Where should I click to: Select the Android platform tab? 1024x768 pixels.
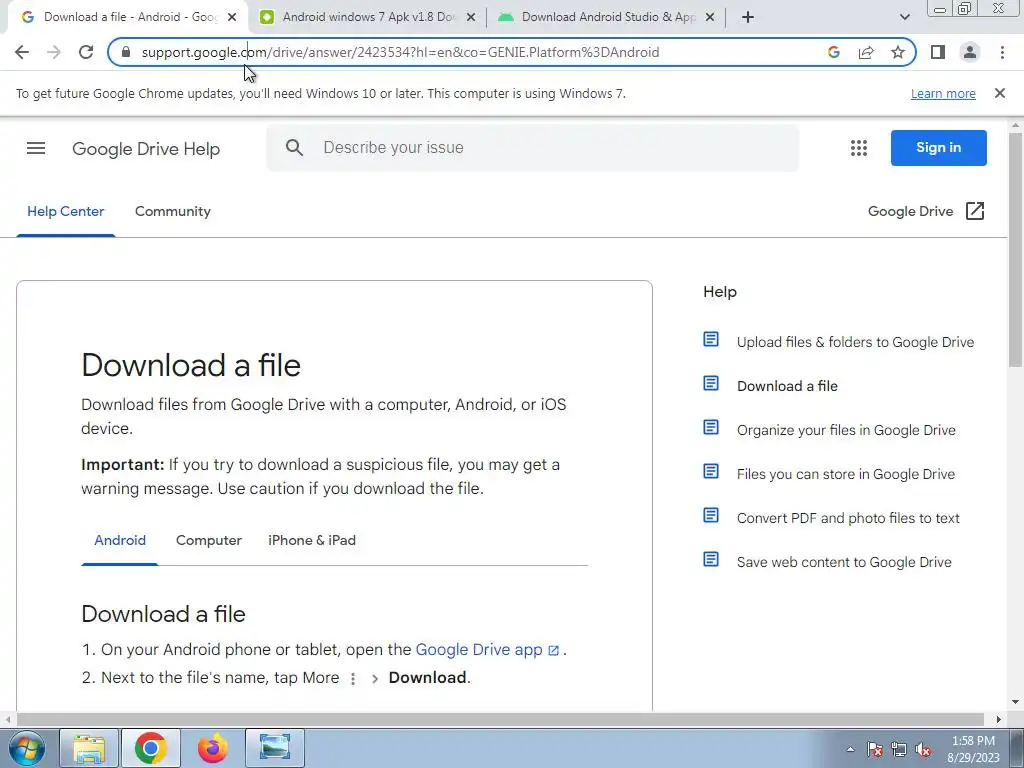click(120, 541)
